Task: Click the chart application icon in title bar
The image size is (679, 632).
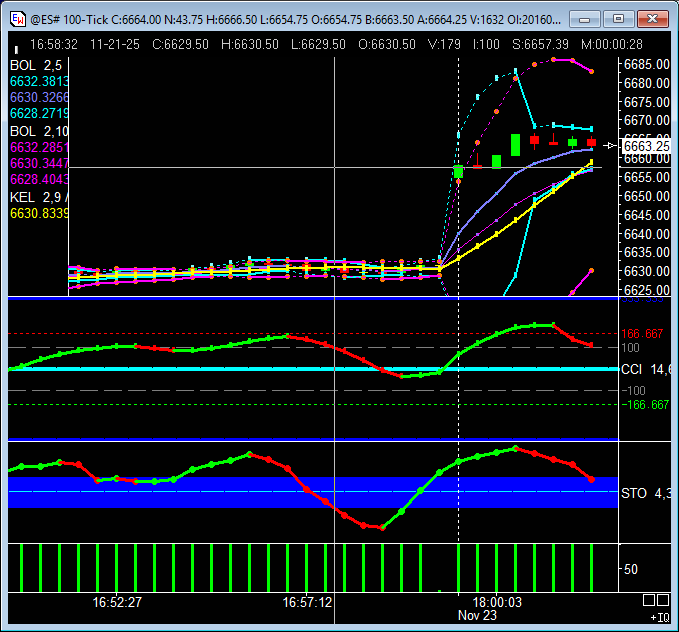Action: (x=16, y=18)
